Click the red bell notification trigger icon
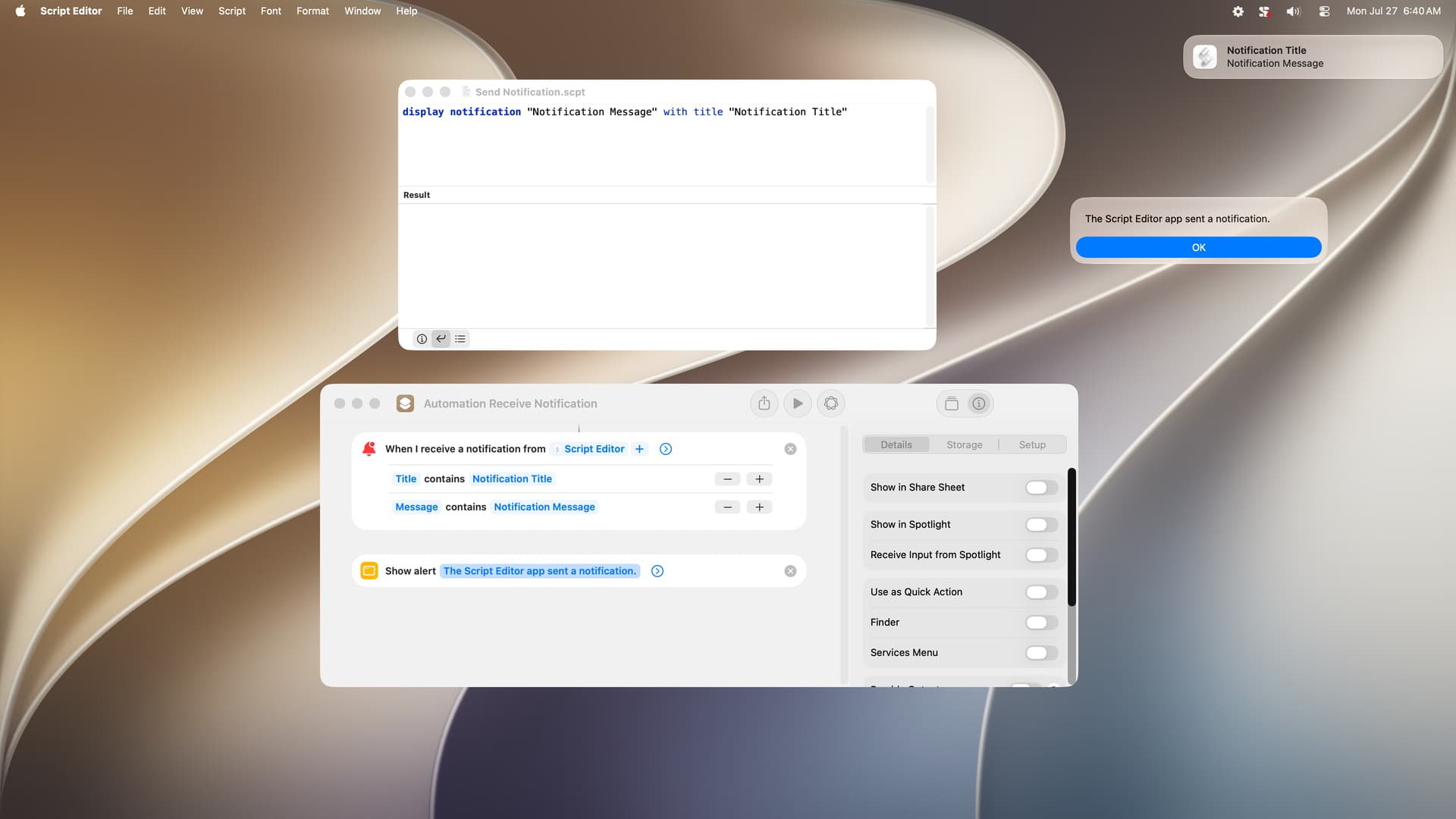The width and height of the screenshot is (1456, 819). 369,449
